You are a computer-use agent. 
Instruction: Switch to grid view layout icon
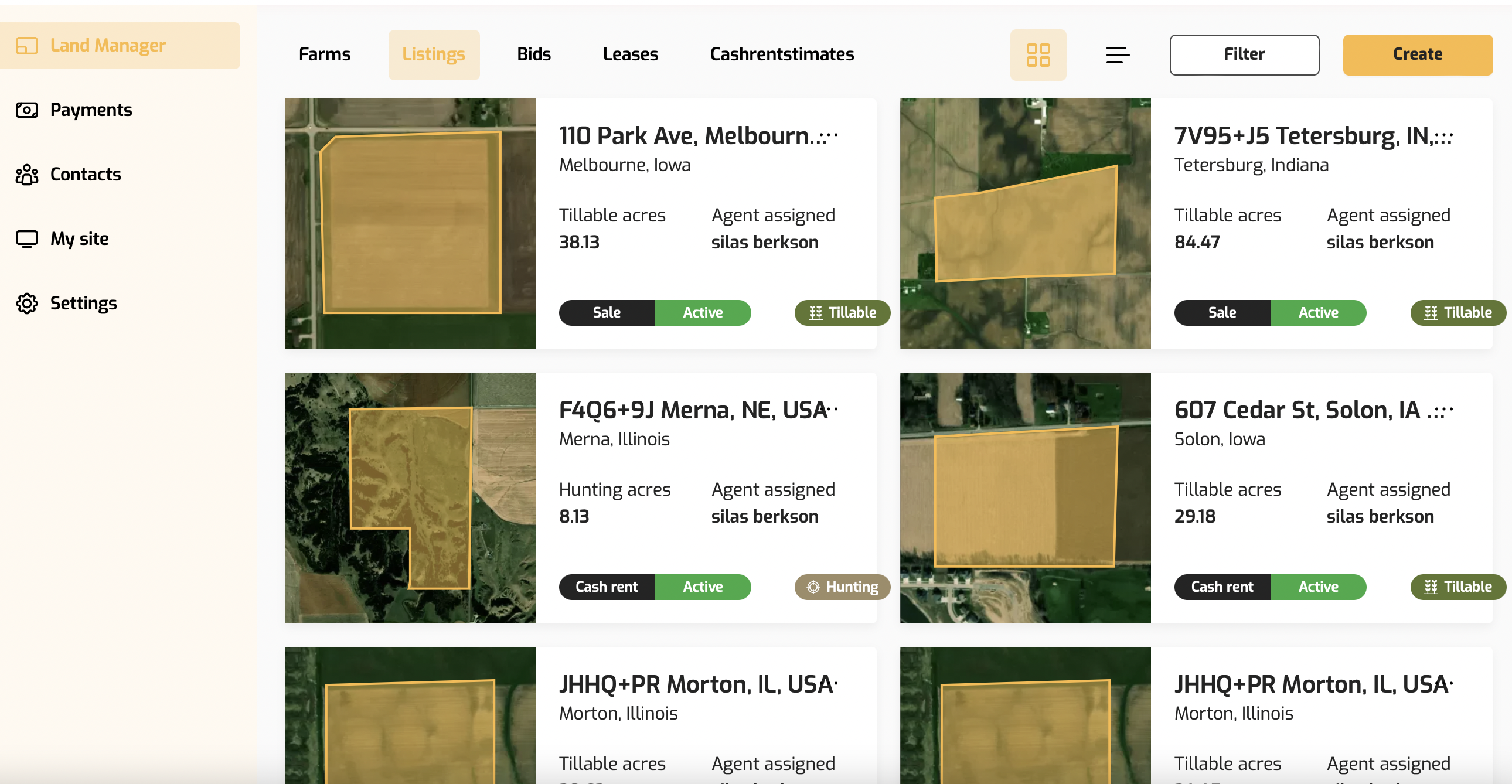1038,54
